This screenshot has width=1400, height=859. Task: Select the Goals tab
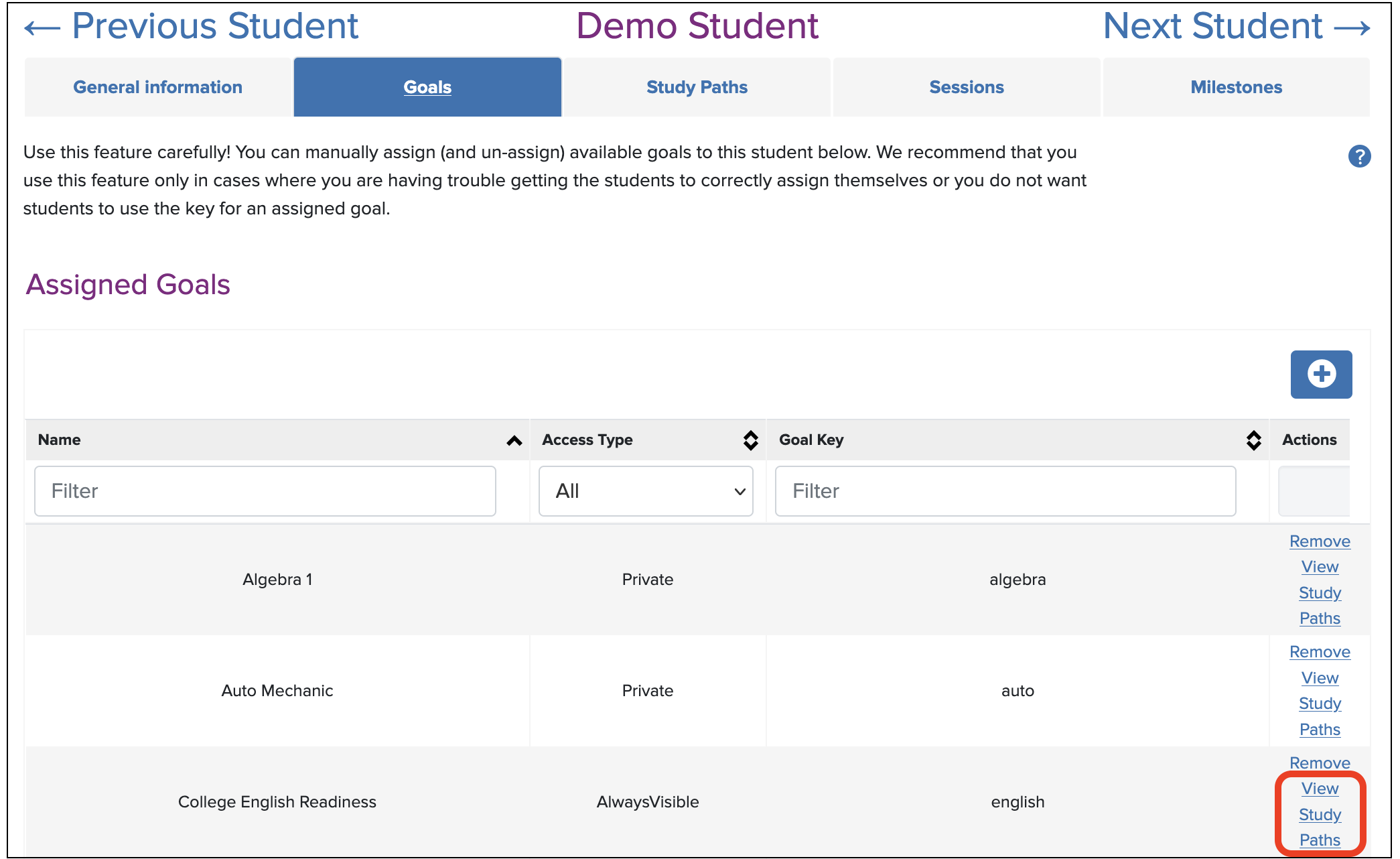click(x=427, y=87)
